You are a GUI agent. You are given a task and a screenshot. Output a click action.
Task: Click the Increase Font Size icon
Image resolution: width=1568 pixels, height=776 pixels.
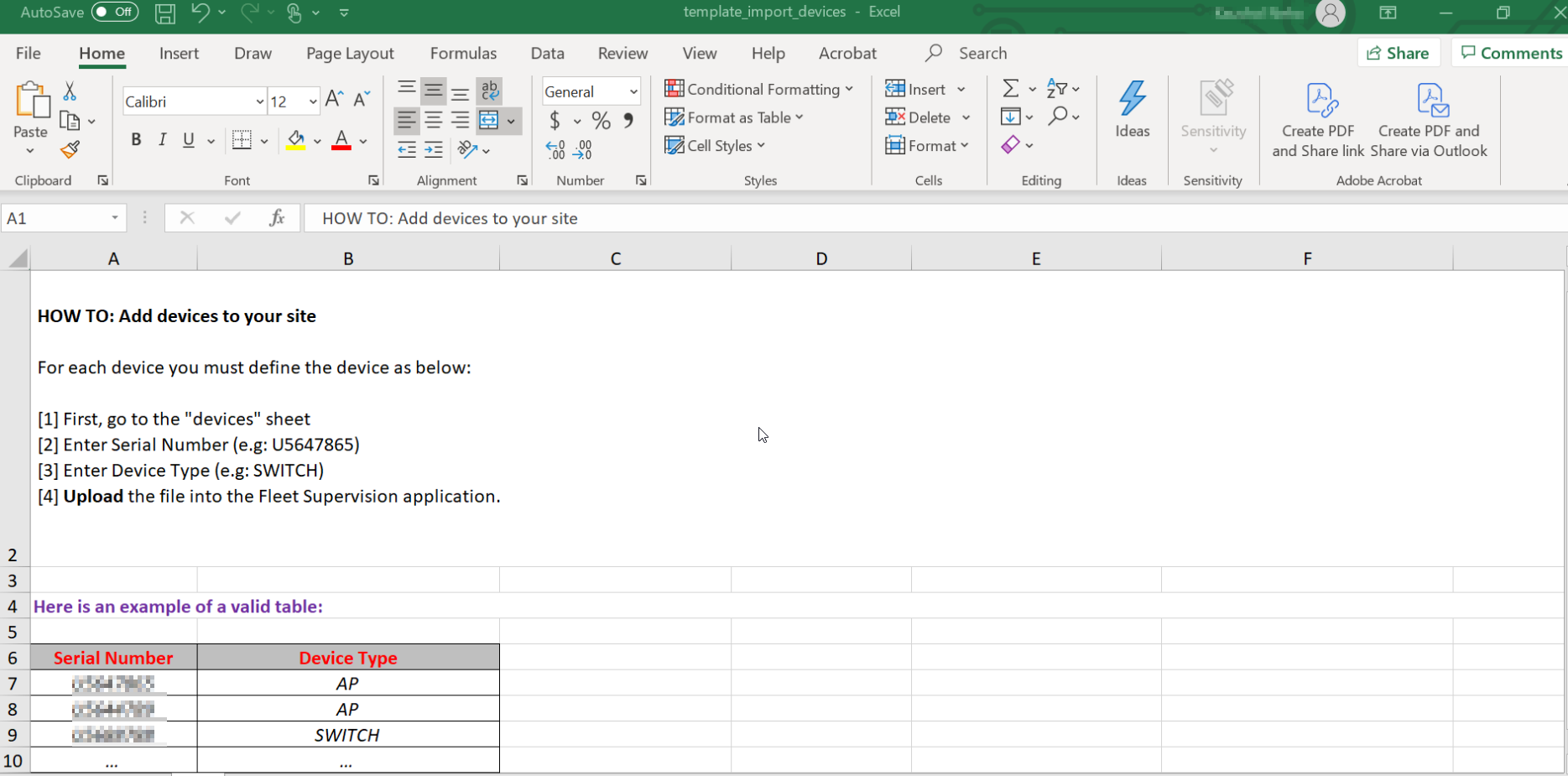334,100
